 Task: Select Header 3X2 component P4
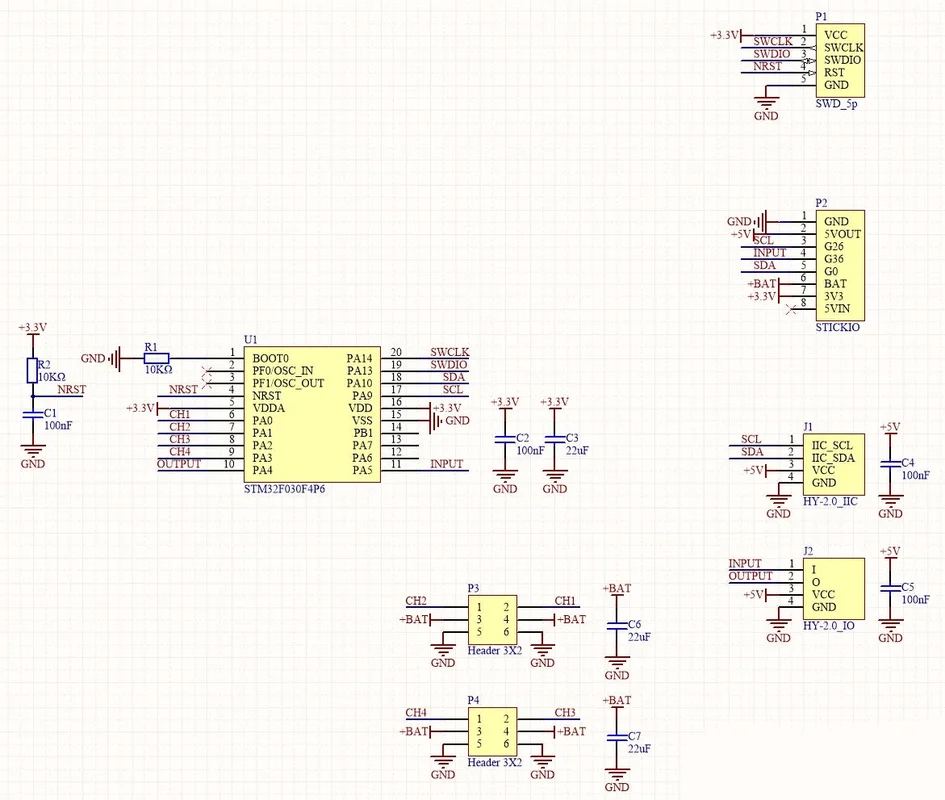pyautogui.click(x=492, y=731)
